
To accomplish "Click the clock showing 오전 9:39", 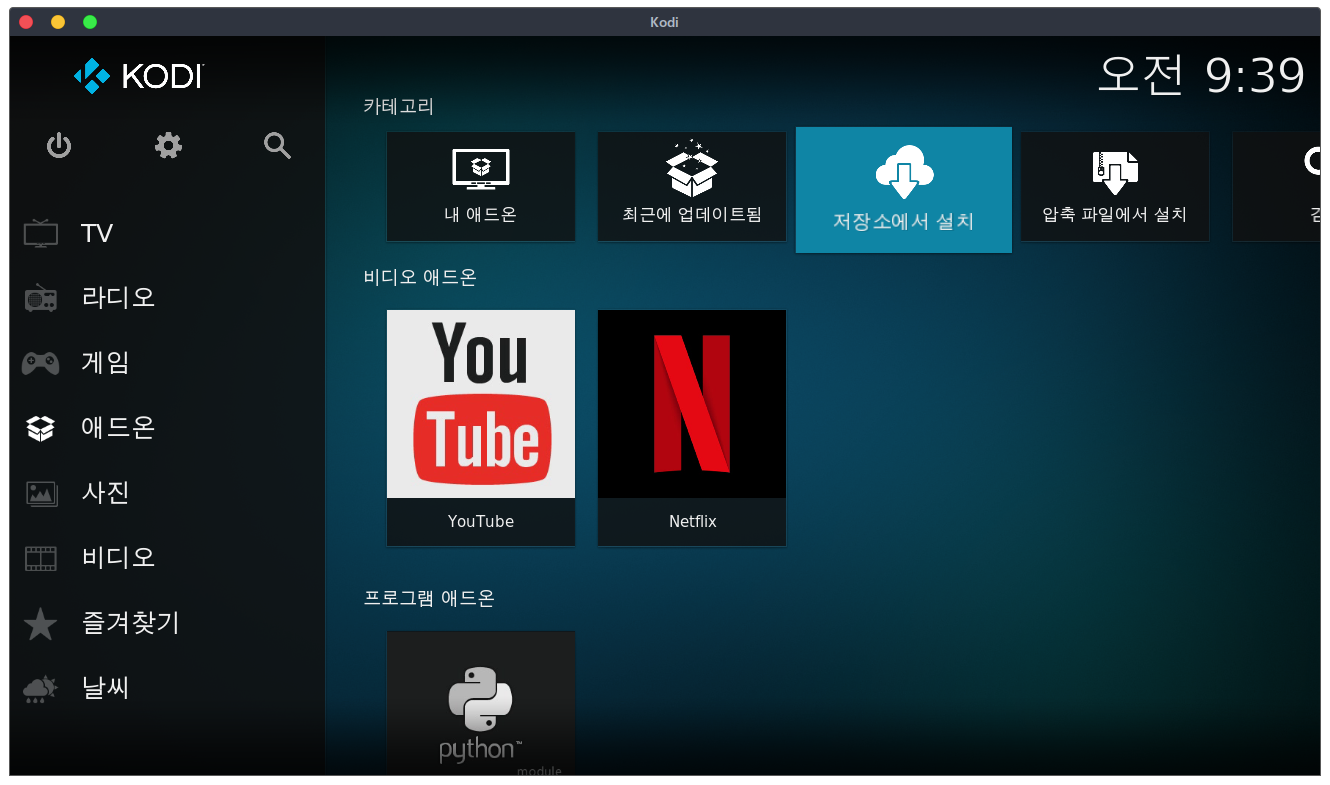I will [x=1201, y=75].
